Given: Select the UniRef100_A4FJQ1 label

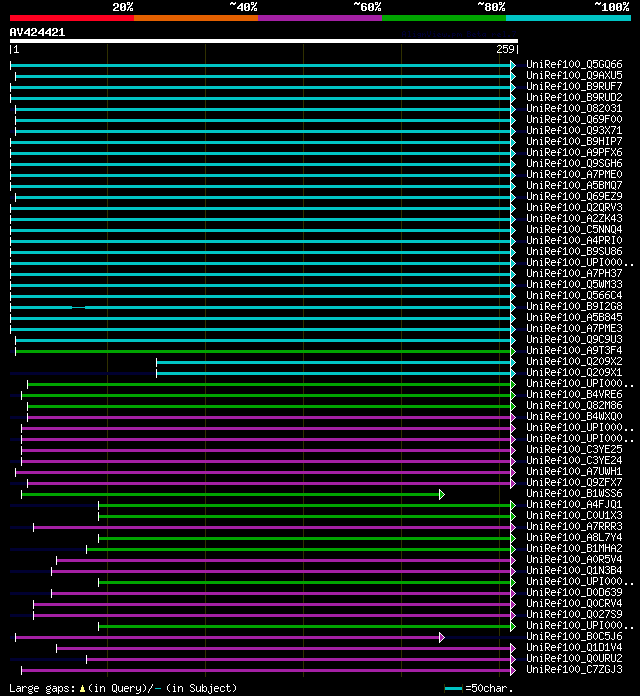Looking at the screenshot, I should pyautogui.click(x=574, y=505).
